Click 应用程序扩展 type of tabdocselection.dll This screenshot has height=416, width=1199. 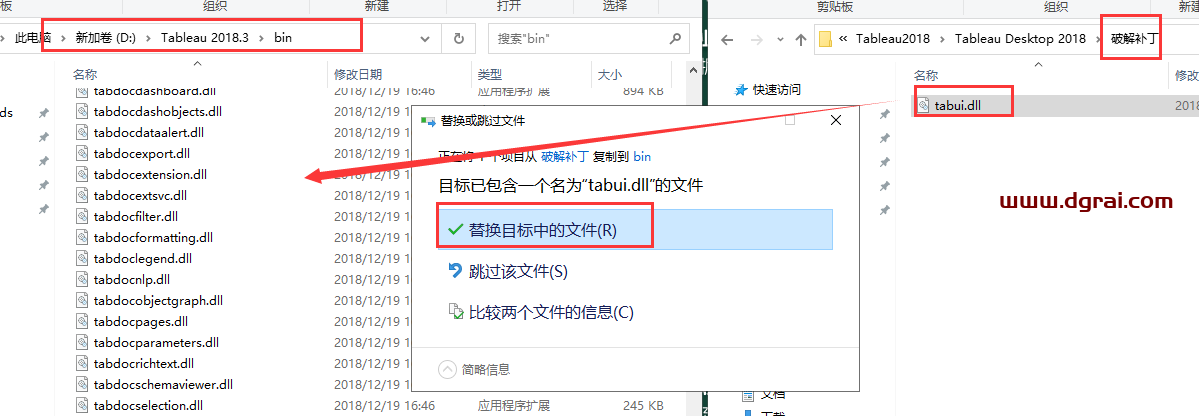point(513,405)
